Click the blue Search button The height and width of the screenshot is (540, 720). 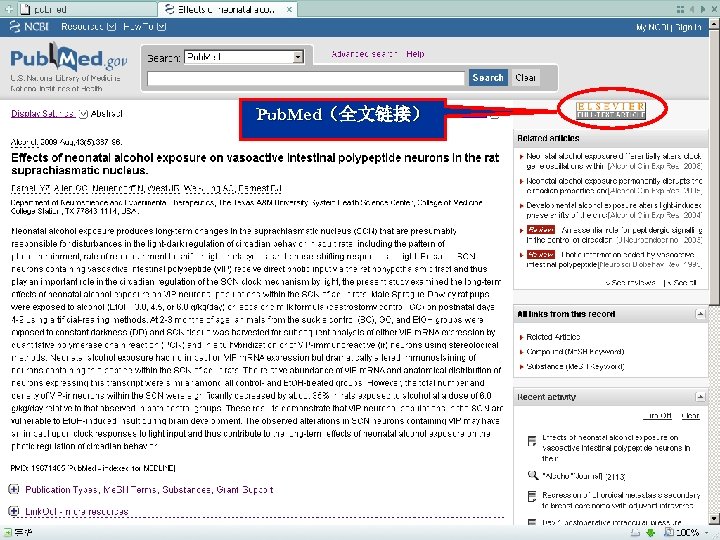pyautogui.click(x=488, y=78)
